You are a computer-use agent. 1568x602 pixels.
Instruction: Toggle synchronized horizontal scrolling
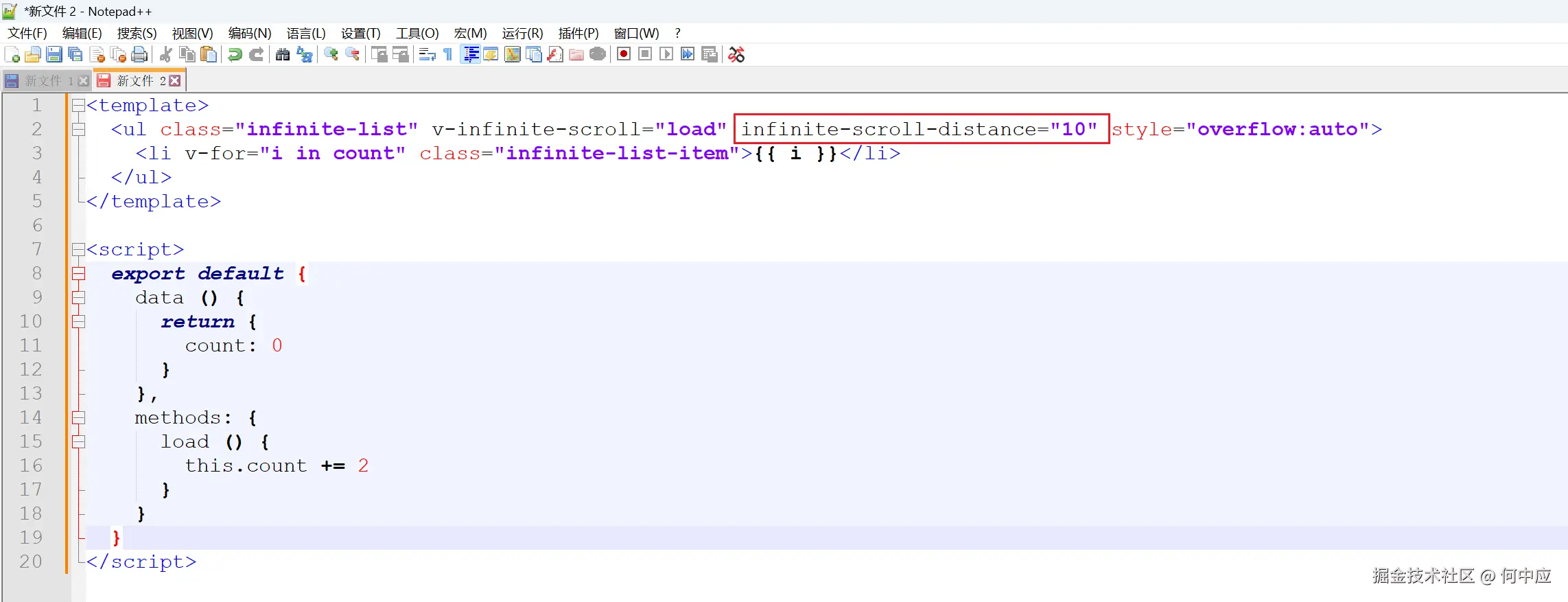point(400,55)
